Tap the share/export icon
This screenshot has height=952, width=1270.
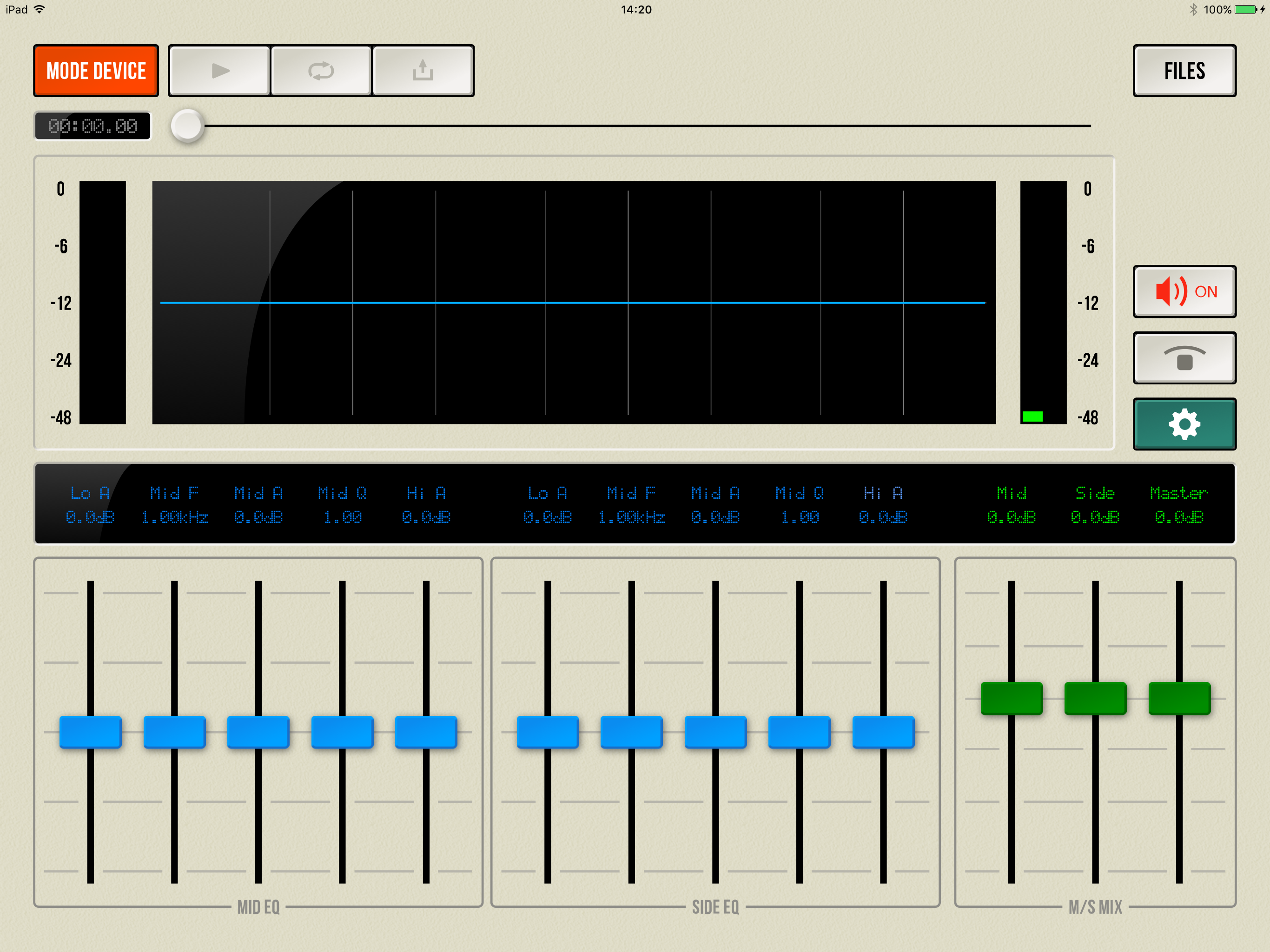pyautogui.click(x=423, y=71)
